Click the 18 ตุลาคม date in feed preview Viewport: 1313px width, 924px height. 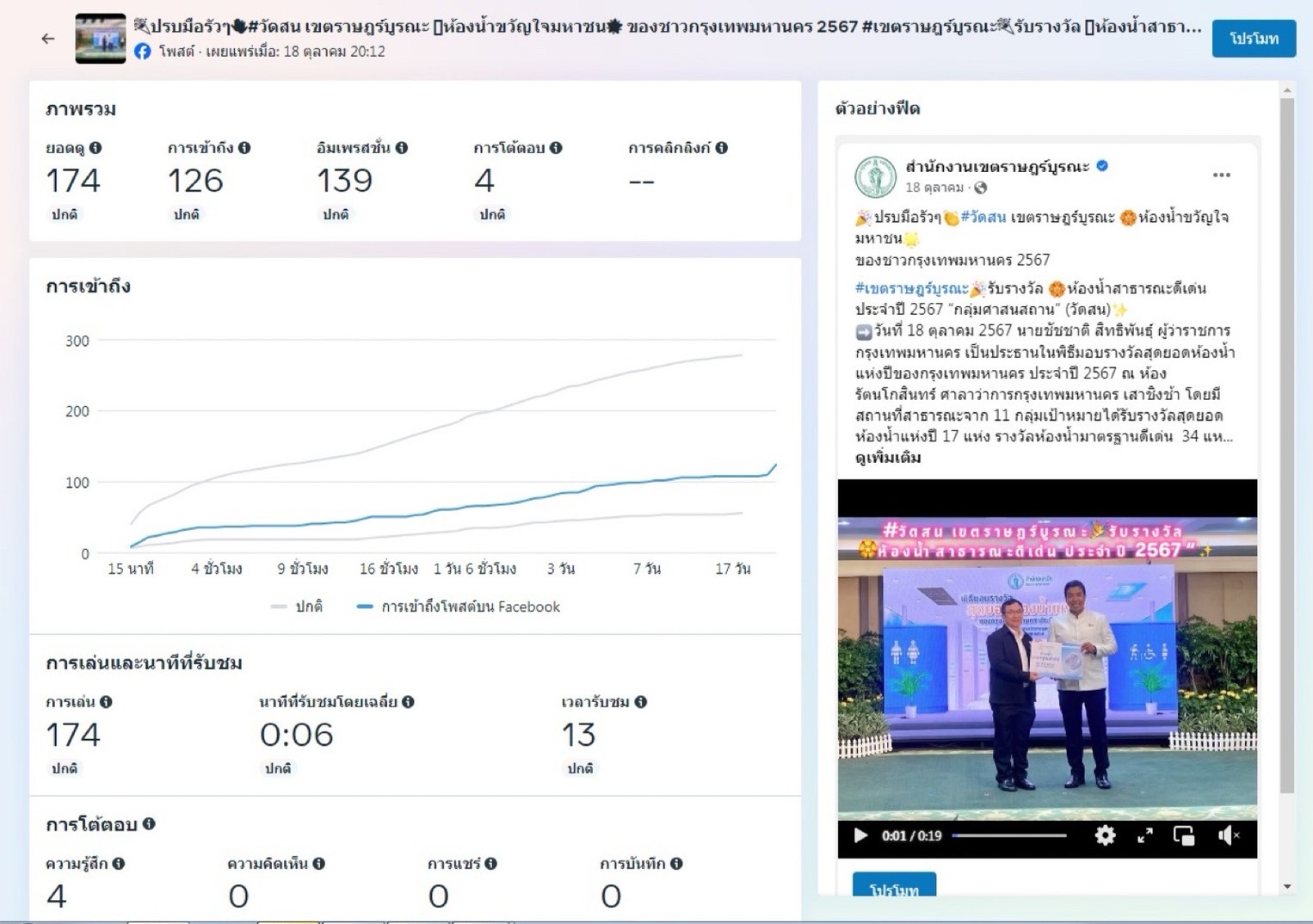[x=935, y=188]
